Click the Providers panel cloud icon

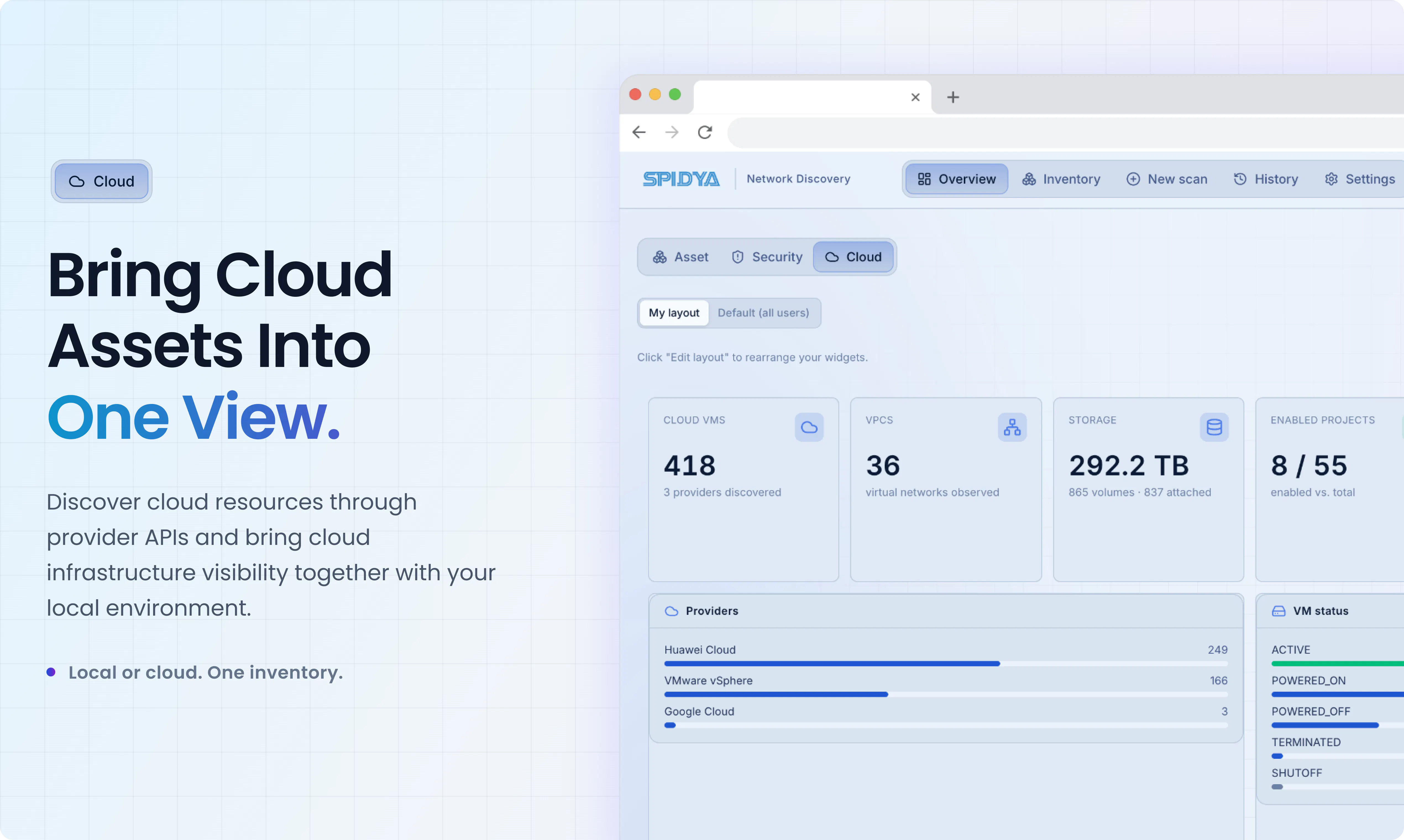pos(671,611)
